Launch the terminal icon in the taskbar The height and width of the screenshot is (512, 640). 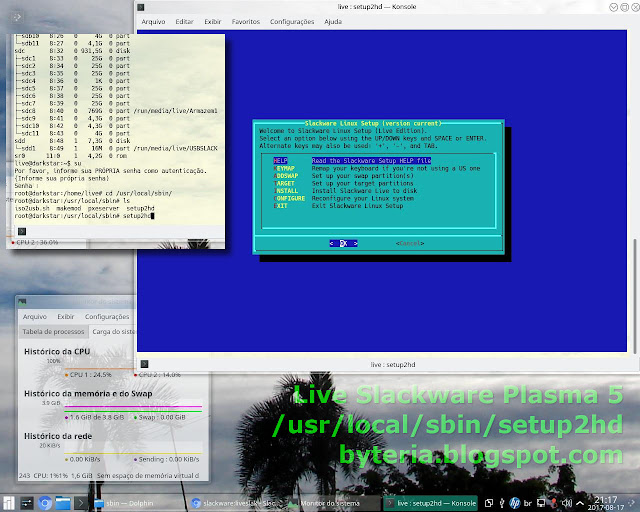tap(81, 503)
